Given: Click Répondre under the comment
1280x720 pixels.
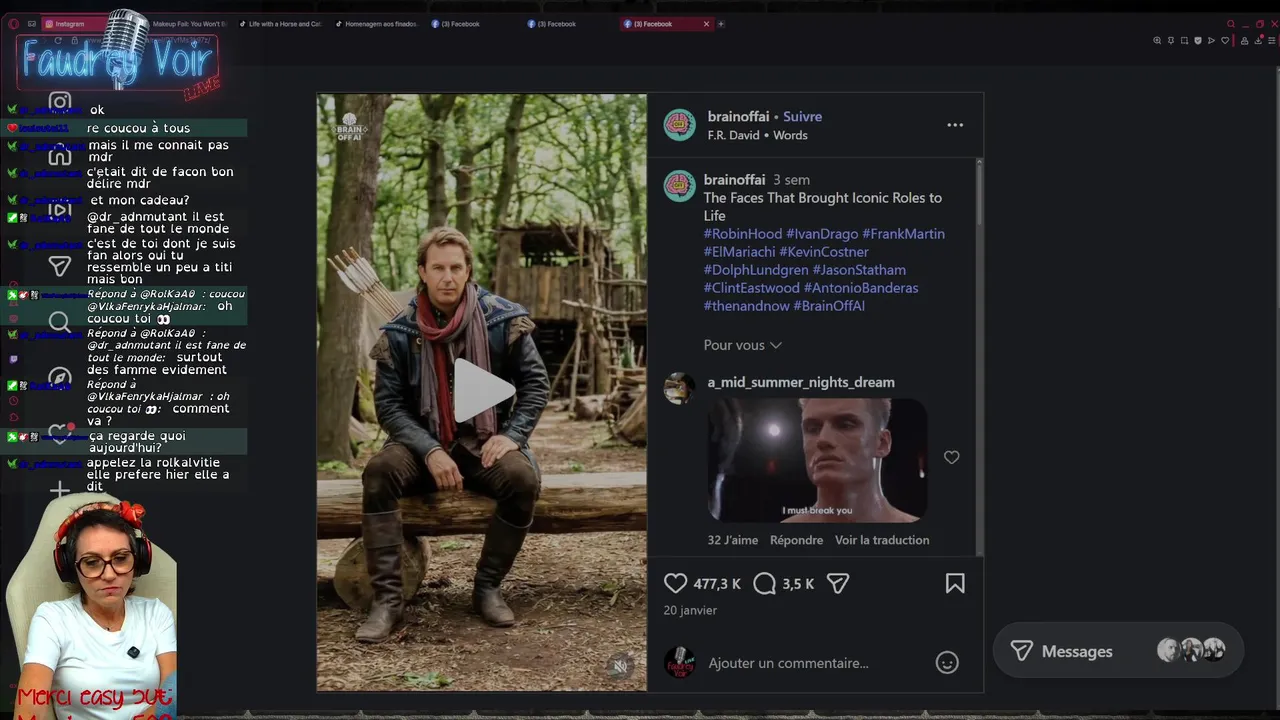Looking at the screenshot, I should coord(796,540).
